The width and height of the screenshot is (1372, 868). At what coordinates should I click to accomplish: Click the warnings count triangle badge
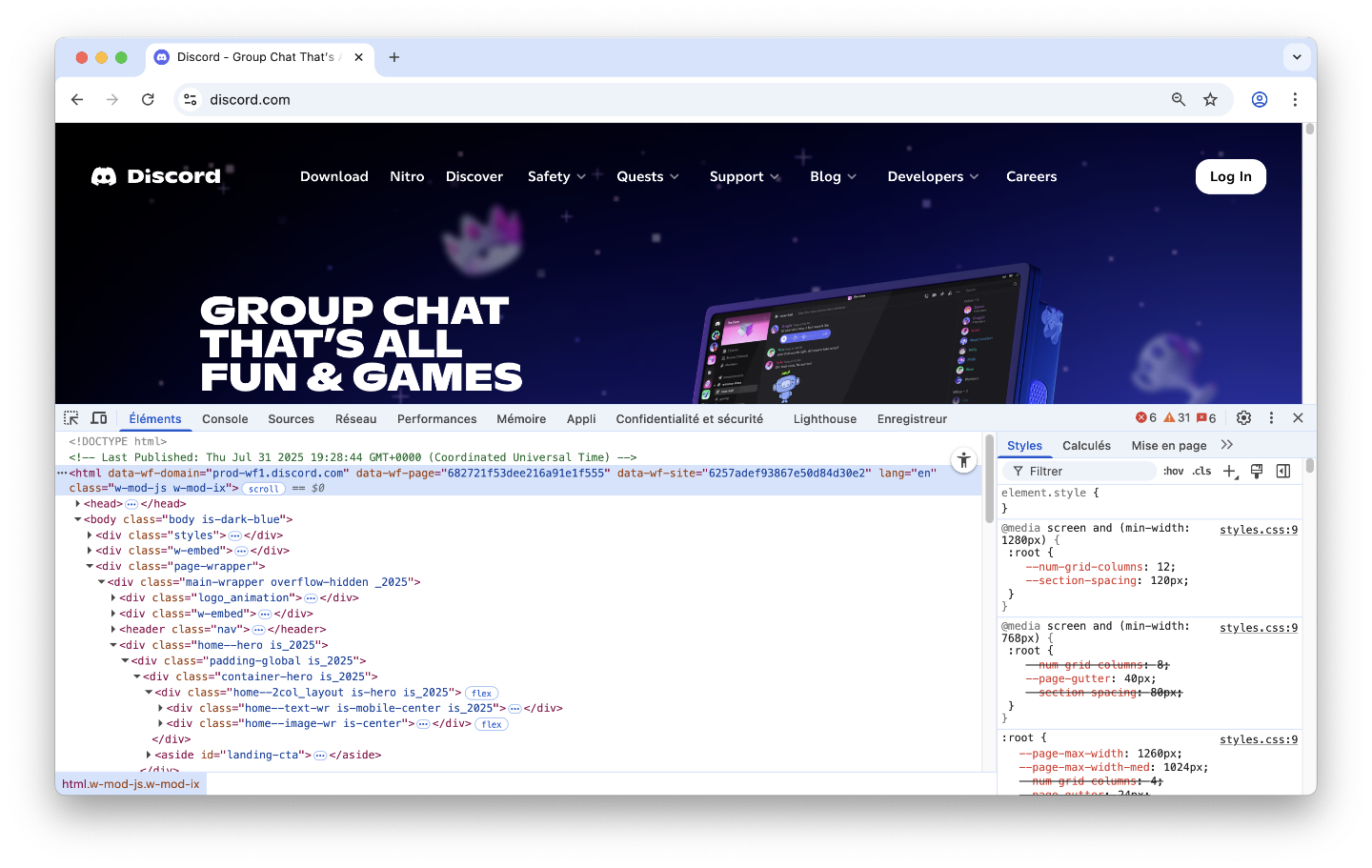pyautogui.click(x=1177, y=418)
